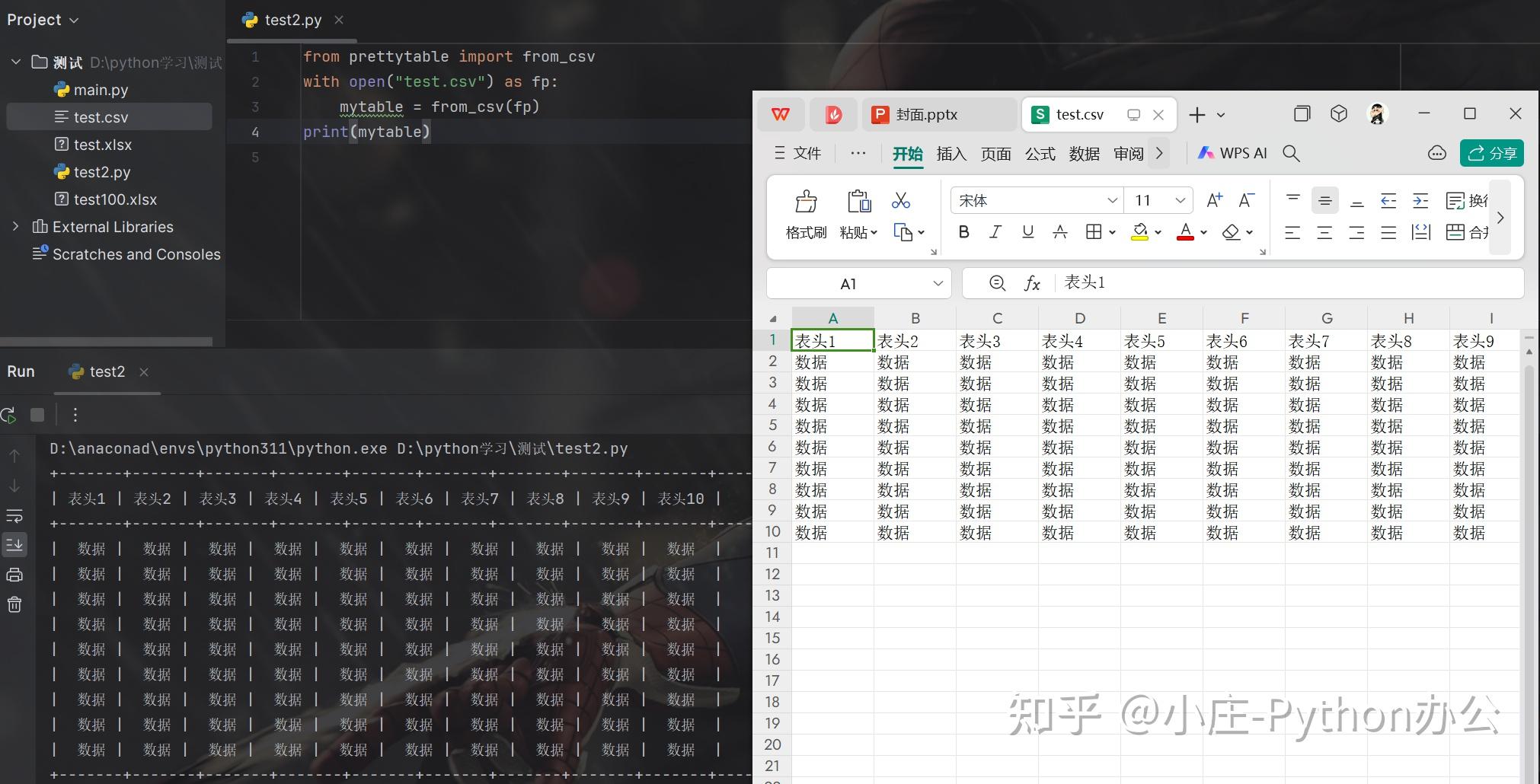Increase font size with A+ icon
The image size is (1540, 784).
click(1213, 199)
